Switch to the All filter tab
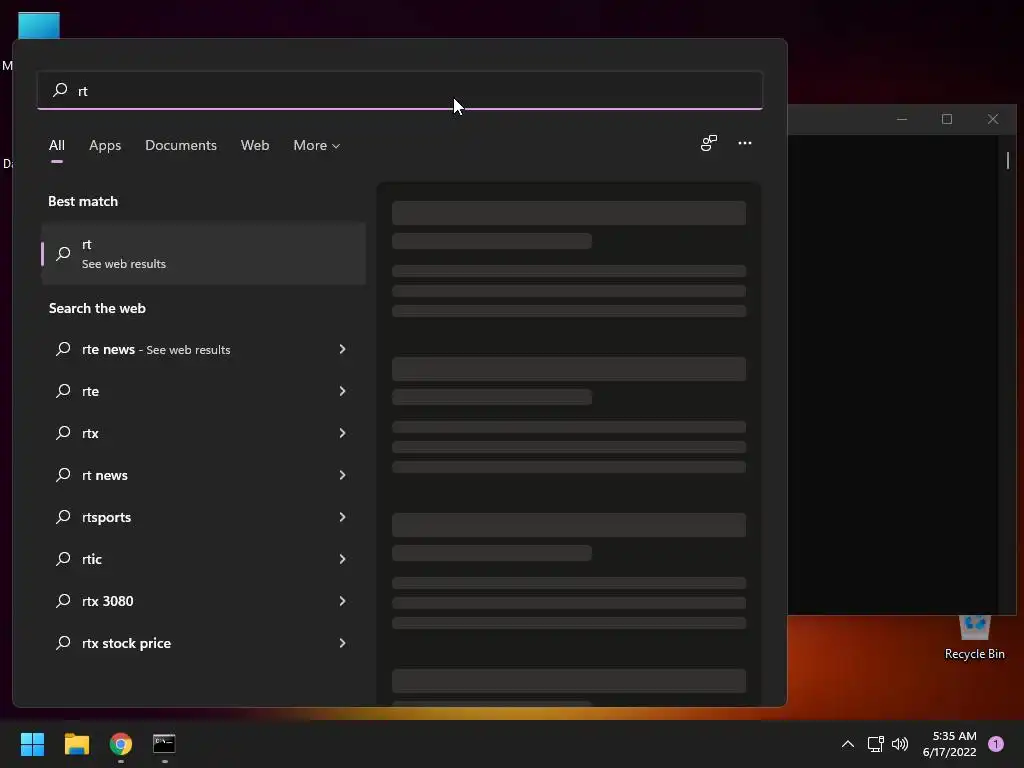Image resolution: width=1024 pixels, height=768 pixels. (x=57, y=145)
